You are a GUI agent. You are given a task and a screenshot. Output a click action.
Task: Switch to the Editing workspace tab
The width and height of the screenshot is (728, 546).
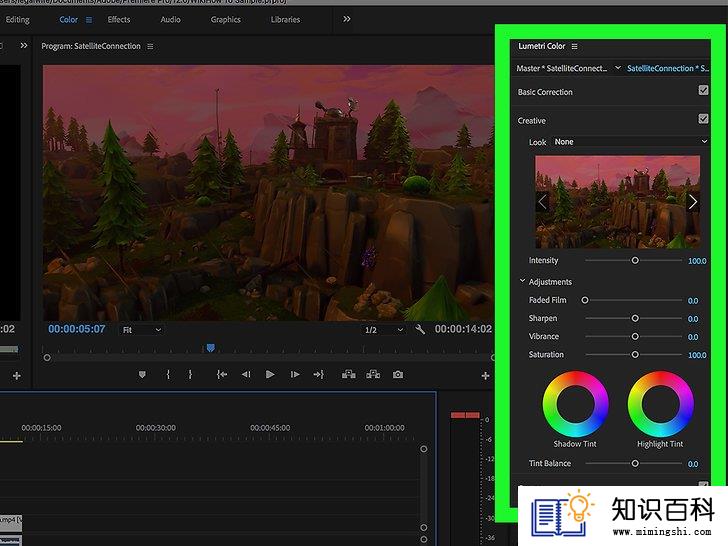(x=17, y=20)
